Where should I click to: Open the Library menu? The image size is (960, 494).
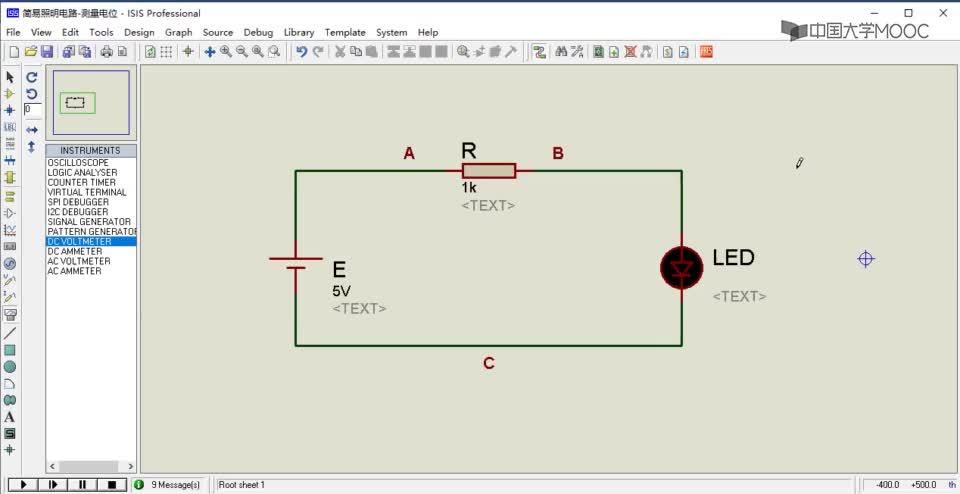click(x=299, y=32)
